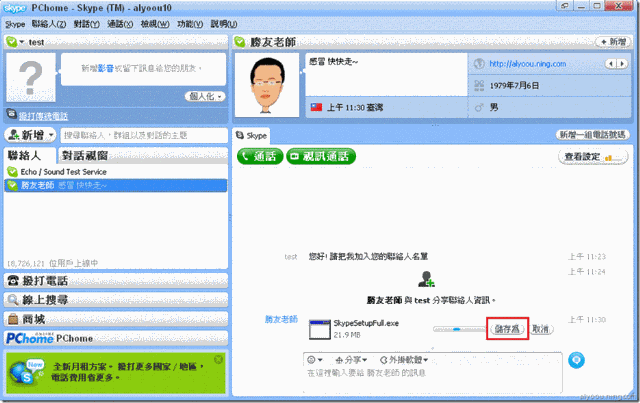Click the online users count text
This screenshot has height=403, width=640.
point(52,263)
